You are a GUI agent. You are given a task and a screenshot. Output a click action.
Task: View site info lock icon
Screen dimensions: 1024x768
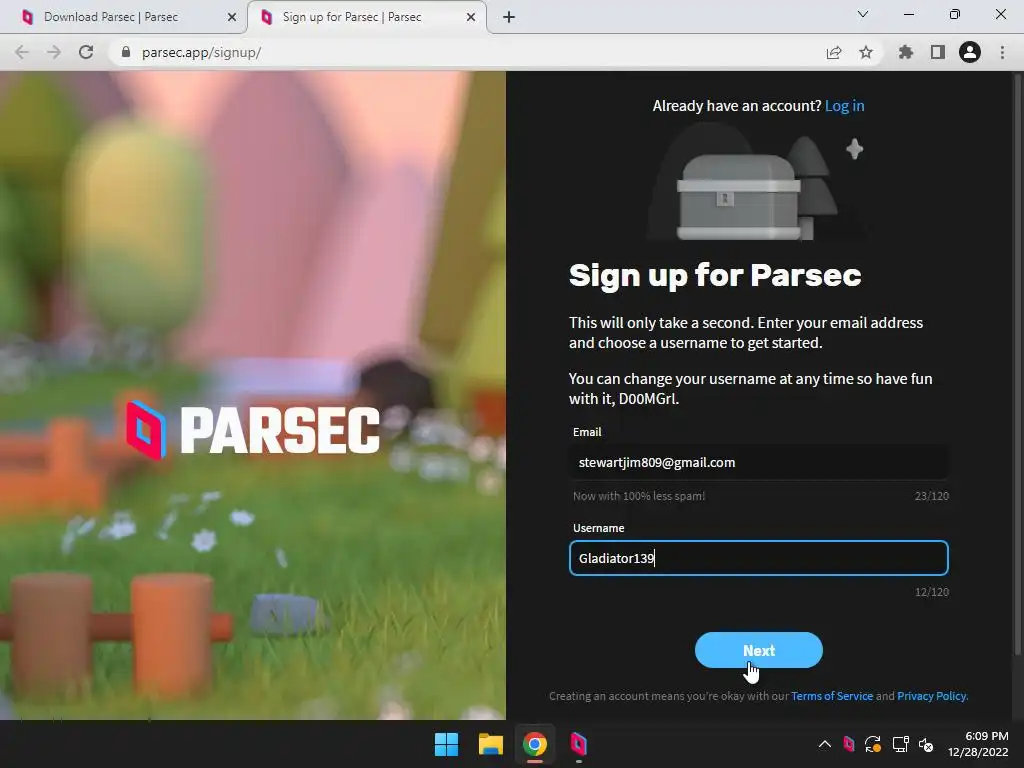[126, 52]
